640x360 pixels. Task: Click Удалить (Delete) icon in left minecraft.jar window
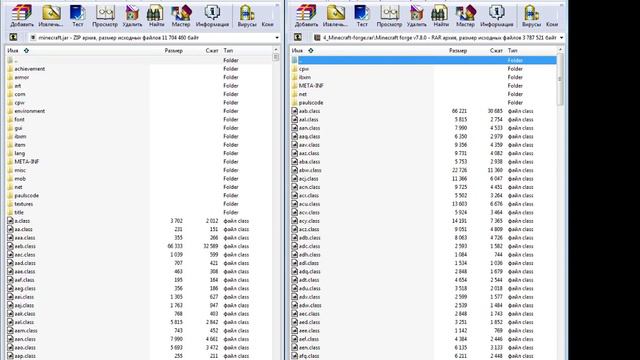point(132,16)
